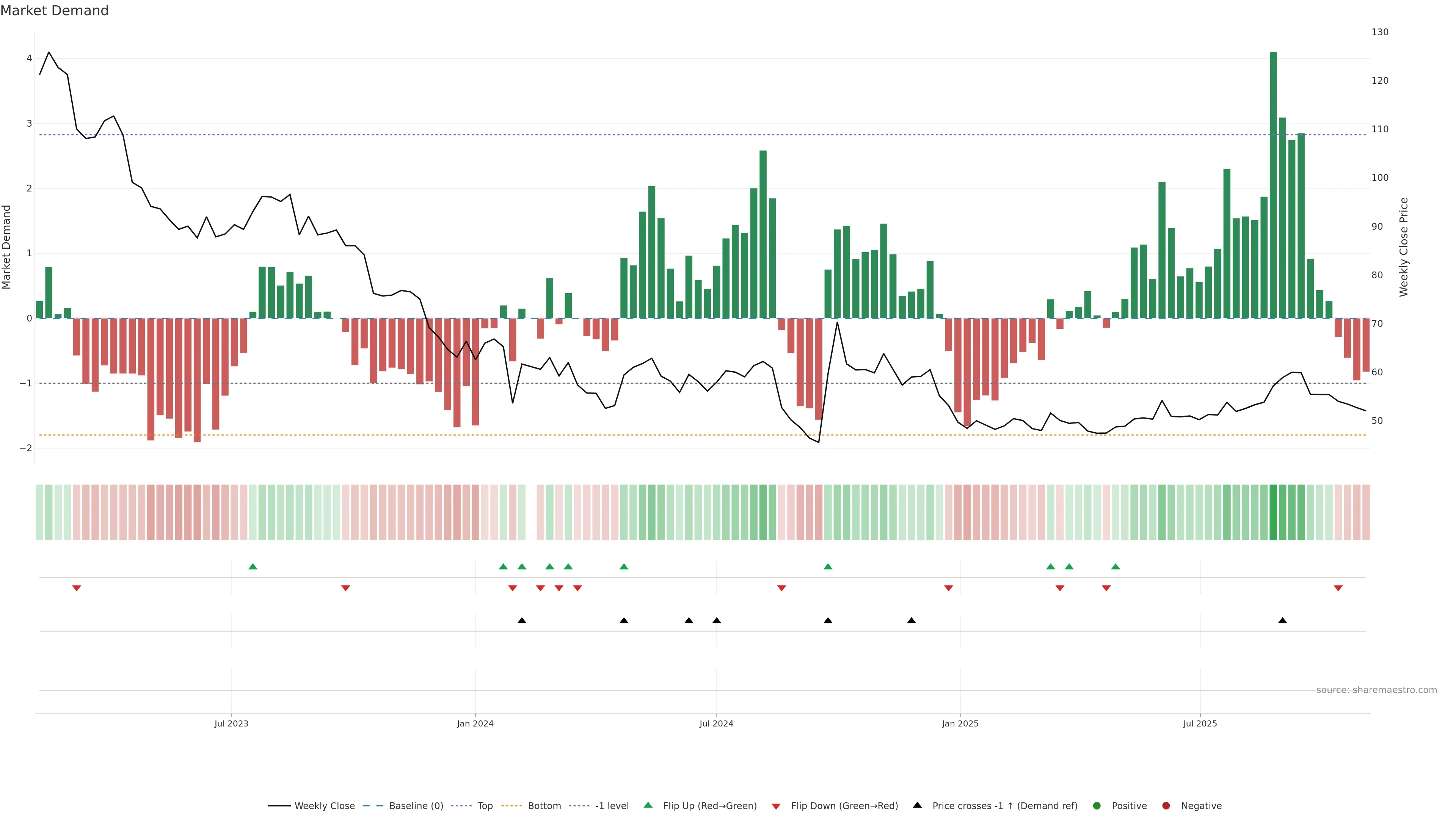The height and width of the screenshot is (819, 1456).
Task: Hide the Bottom orange line legend
Action: click(544, 805)
